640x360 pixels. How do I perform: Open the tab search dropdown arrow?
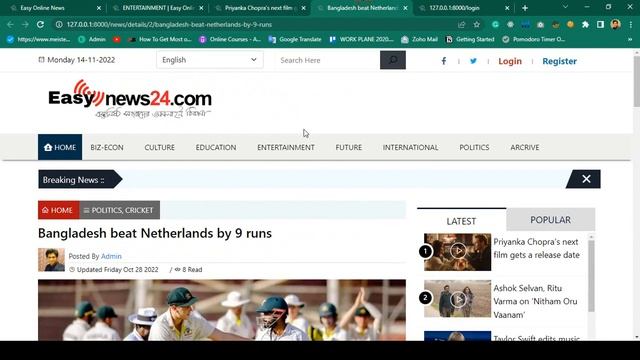(x=565, y=7)
